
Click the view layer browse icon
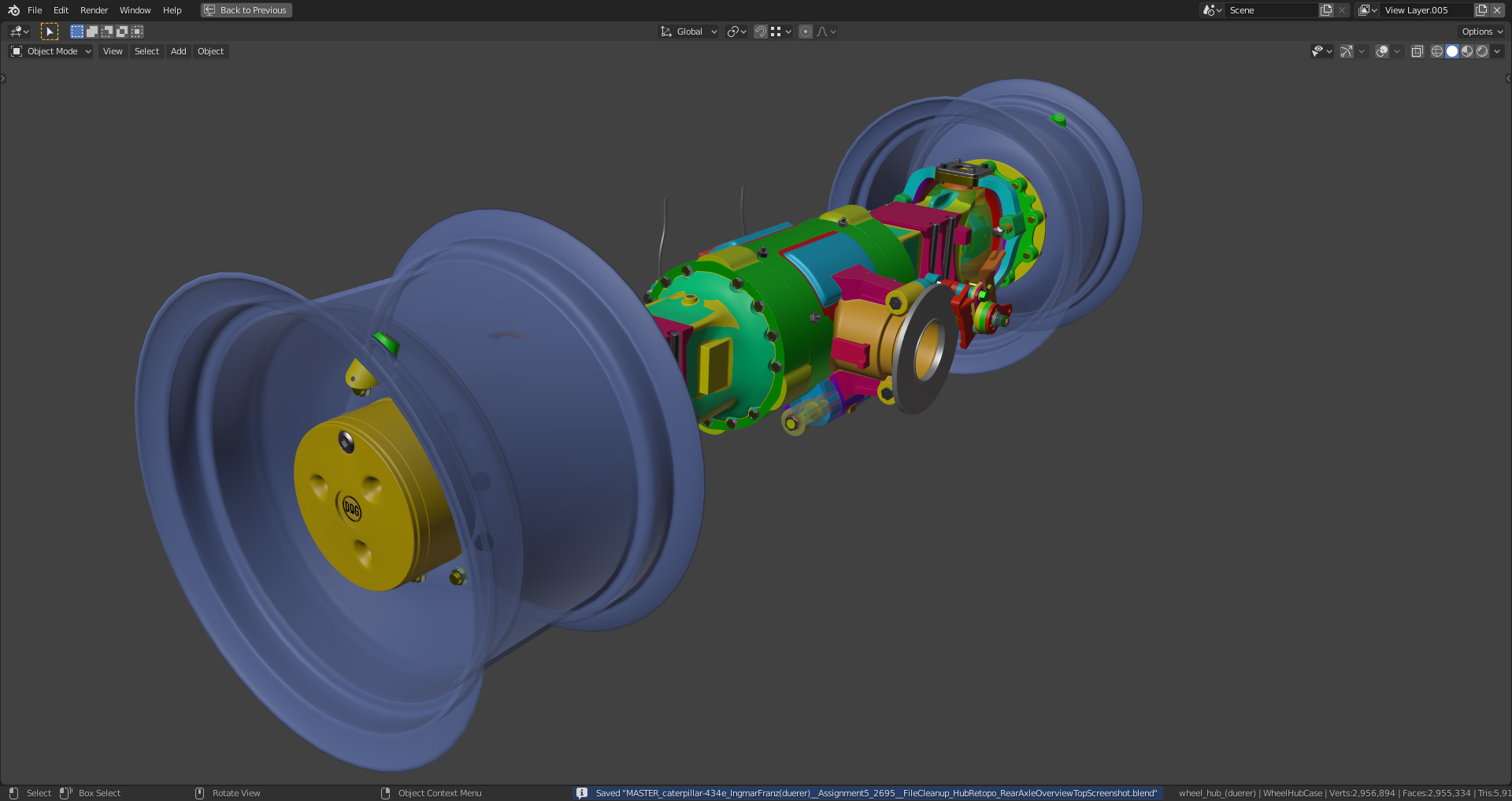click(1368, 10)
